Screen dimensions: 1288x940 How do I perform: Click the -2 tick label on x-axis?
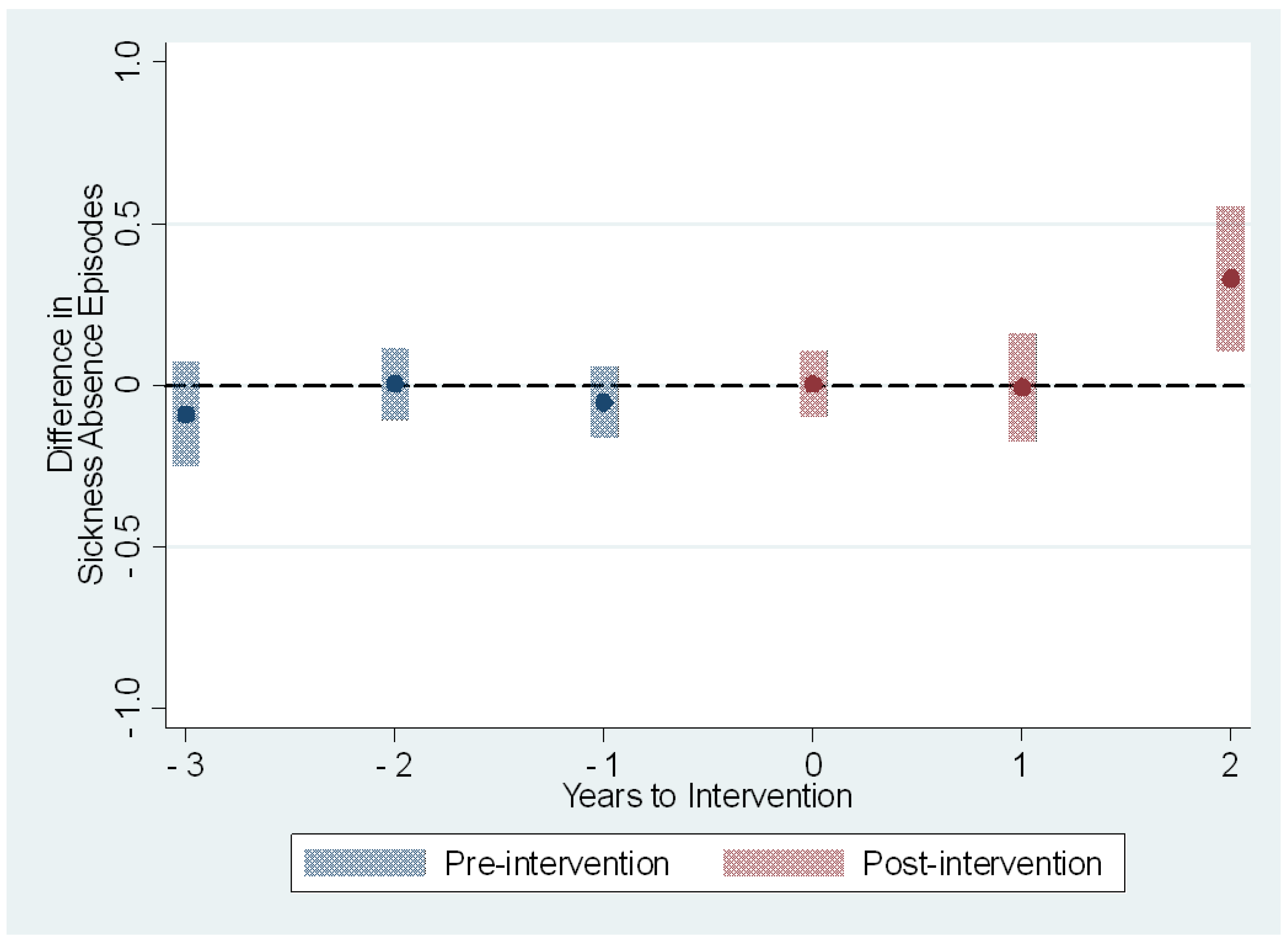click(395, 765)
